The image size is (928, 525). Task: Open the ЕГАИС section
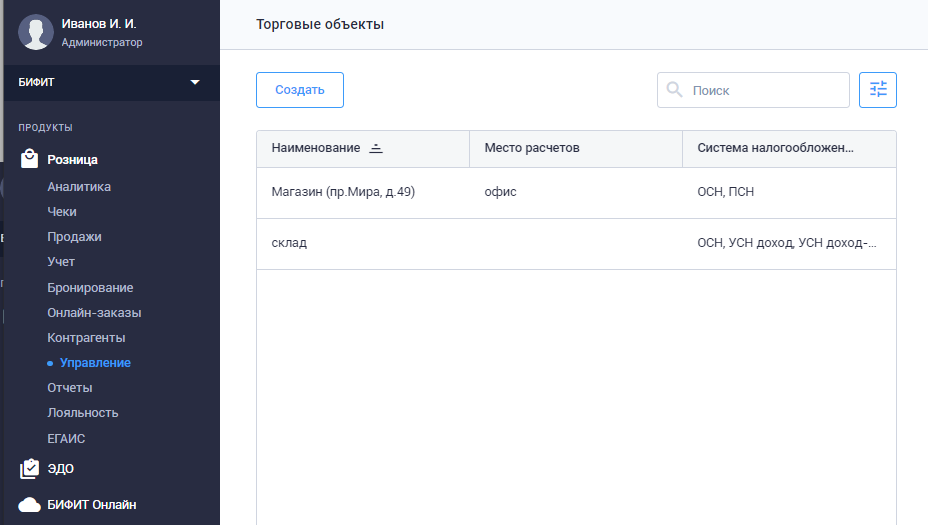pos(66,438)
